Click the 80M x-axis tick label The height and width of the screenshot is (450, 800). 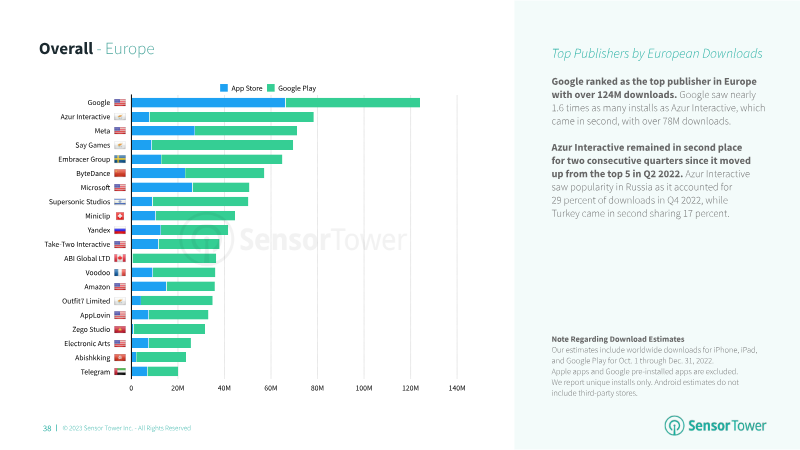pyautogui.click(x=317, y=388)
